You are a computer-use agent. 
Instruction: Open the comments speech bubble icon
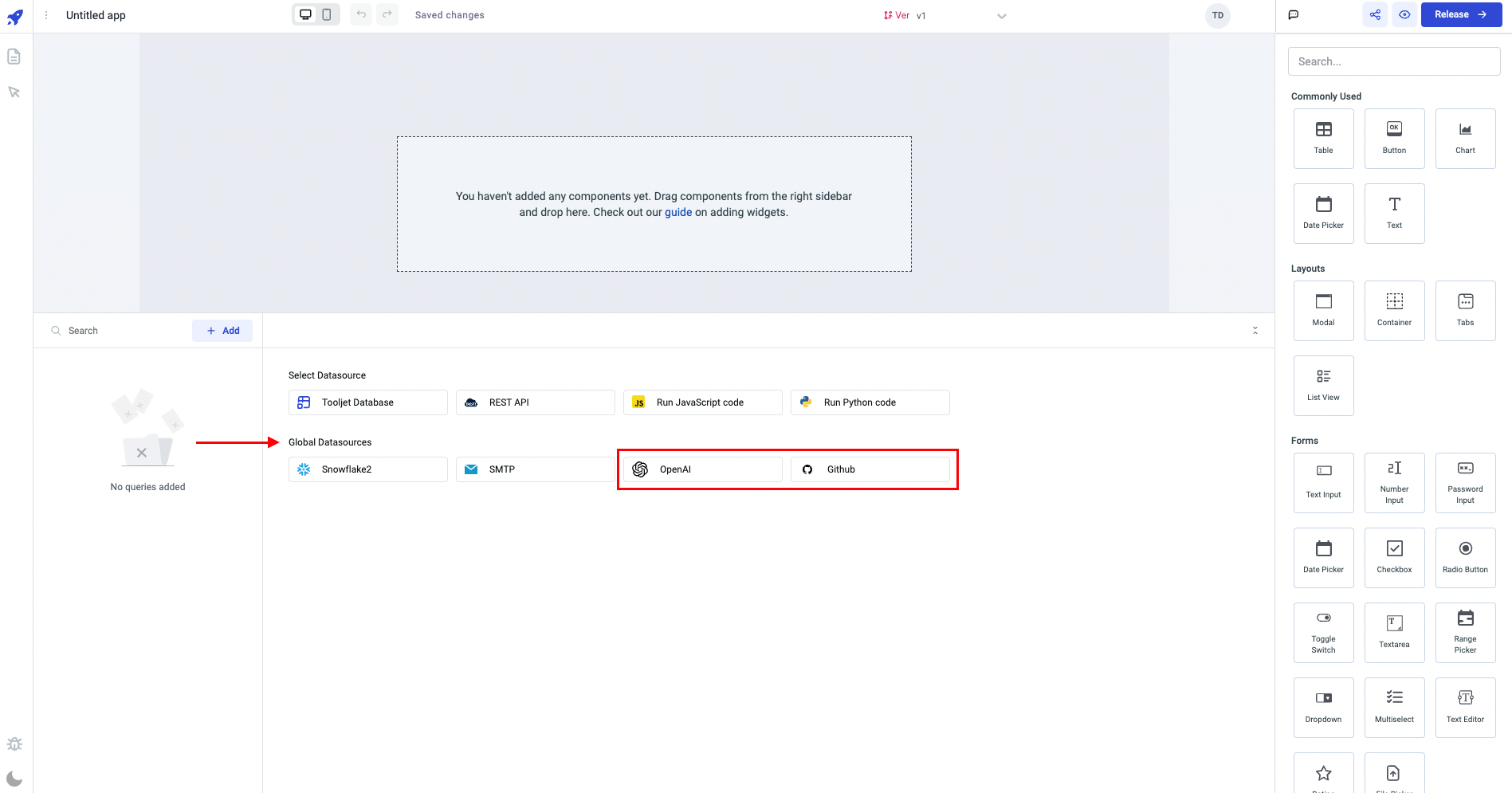pos(1294,15)
